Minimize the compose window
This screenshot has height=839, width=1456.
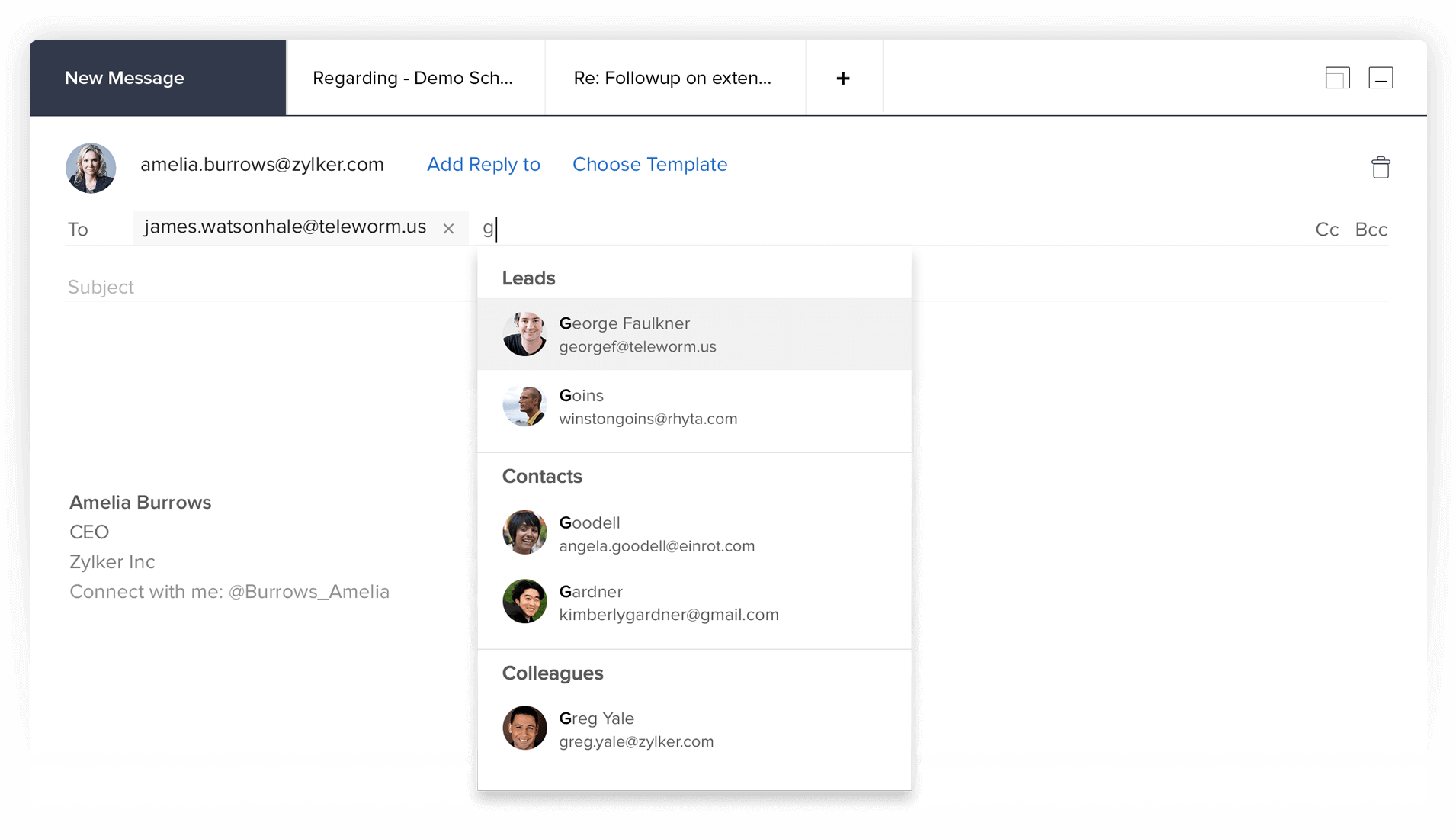coord(1381,78)
